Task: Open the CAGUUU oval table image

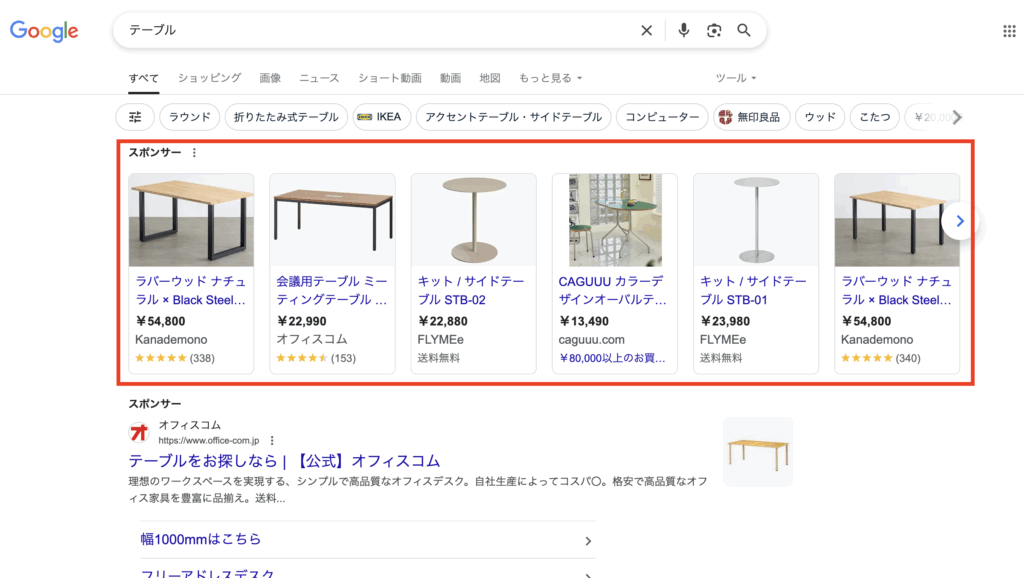Action: click(615, 220)
